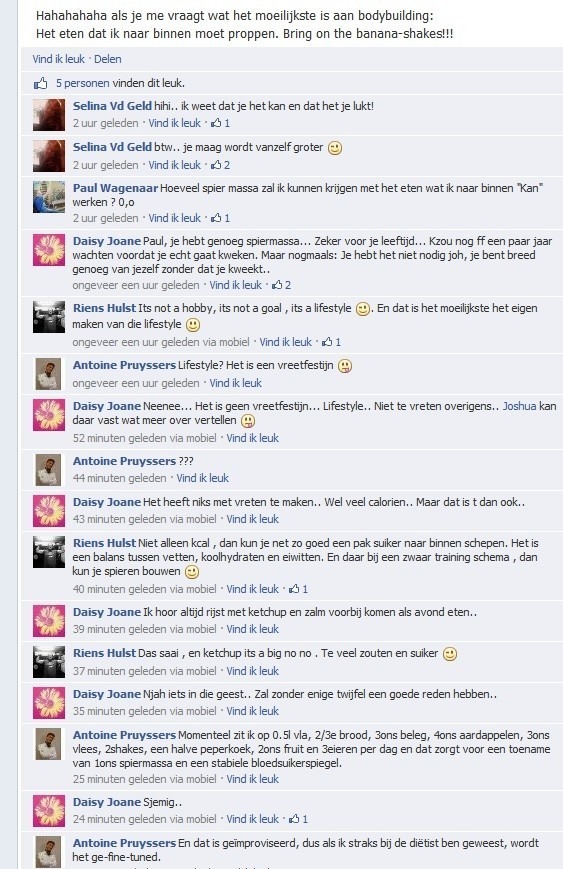Open the tagged 'Joshua' profile link
The image size is (563, 869).
[x=519, y=406]
